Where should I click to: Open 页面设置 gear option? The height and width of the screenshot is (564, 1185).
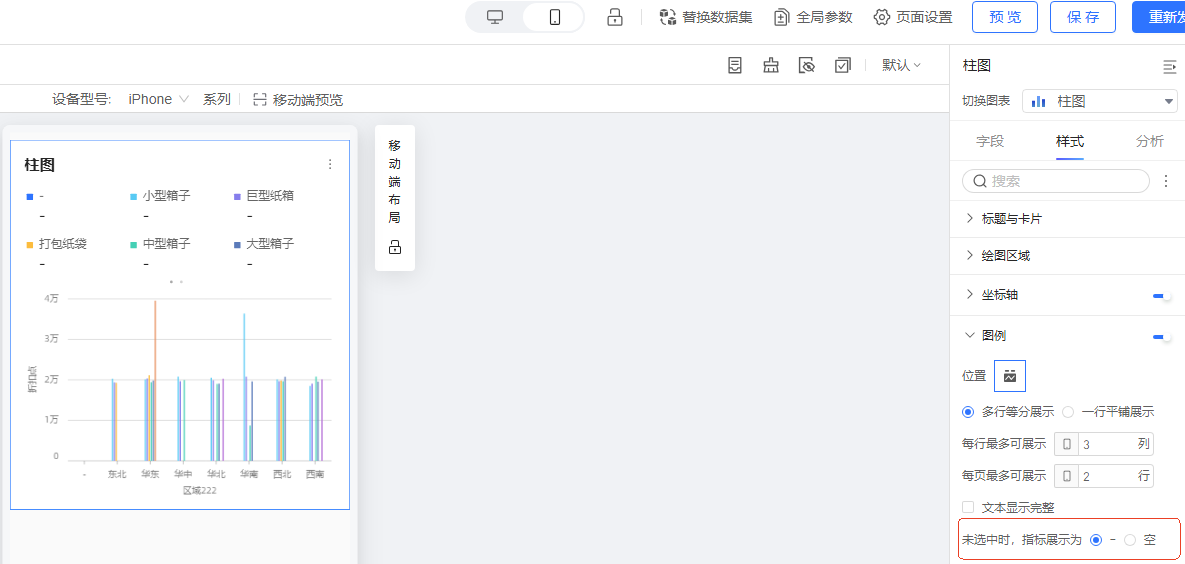click(x=913, y=17)
